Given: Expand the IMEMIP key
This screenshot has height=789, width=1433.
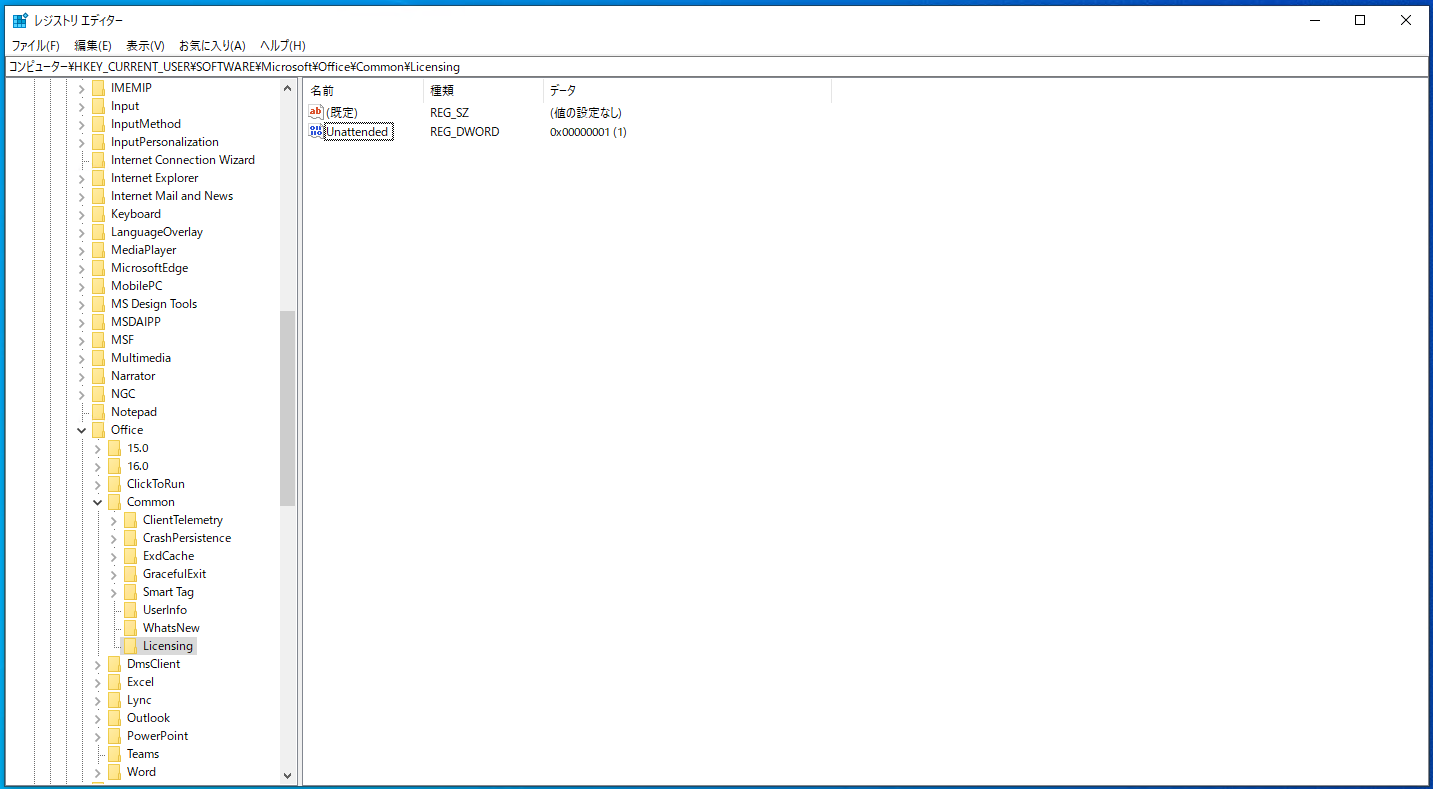Looking at the screenshot, I should [82, 88].
